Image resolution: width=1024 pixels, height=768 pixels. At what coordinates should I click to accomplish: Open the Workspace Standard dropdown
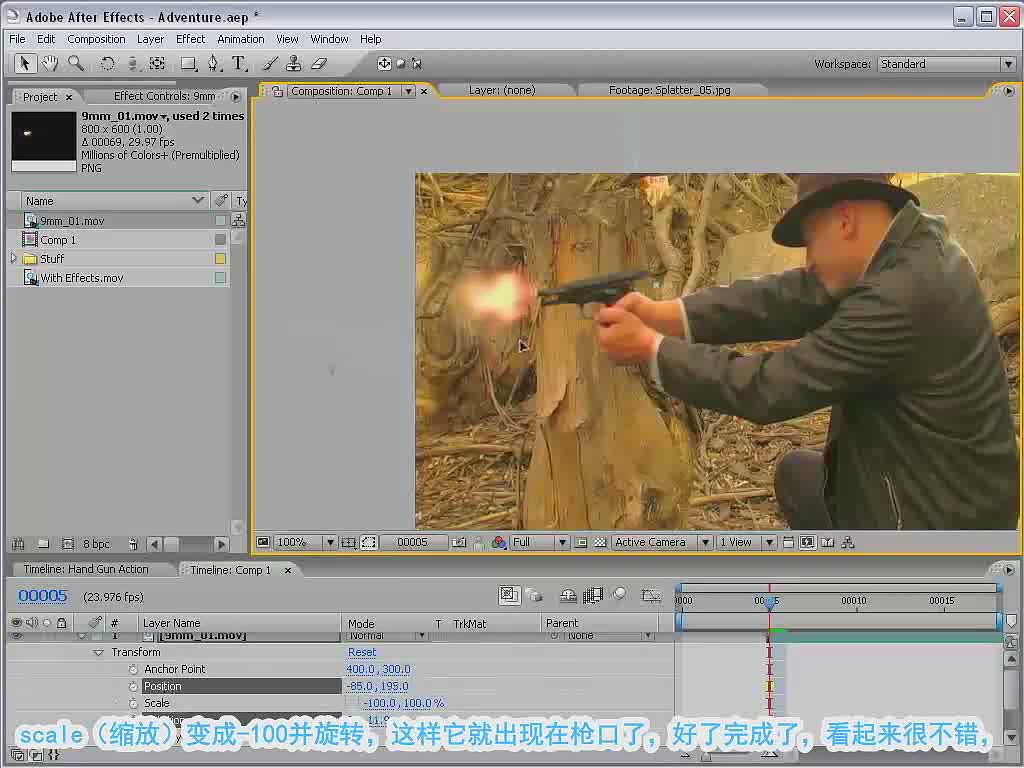pos(946,64)
